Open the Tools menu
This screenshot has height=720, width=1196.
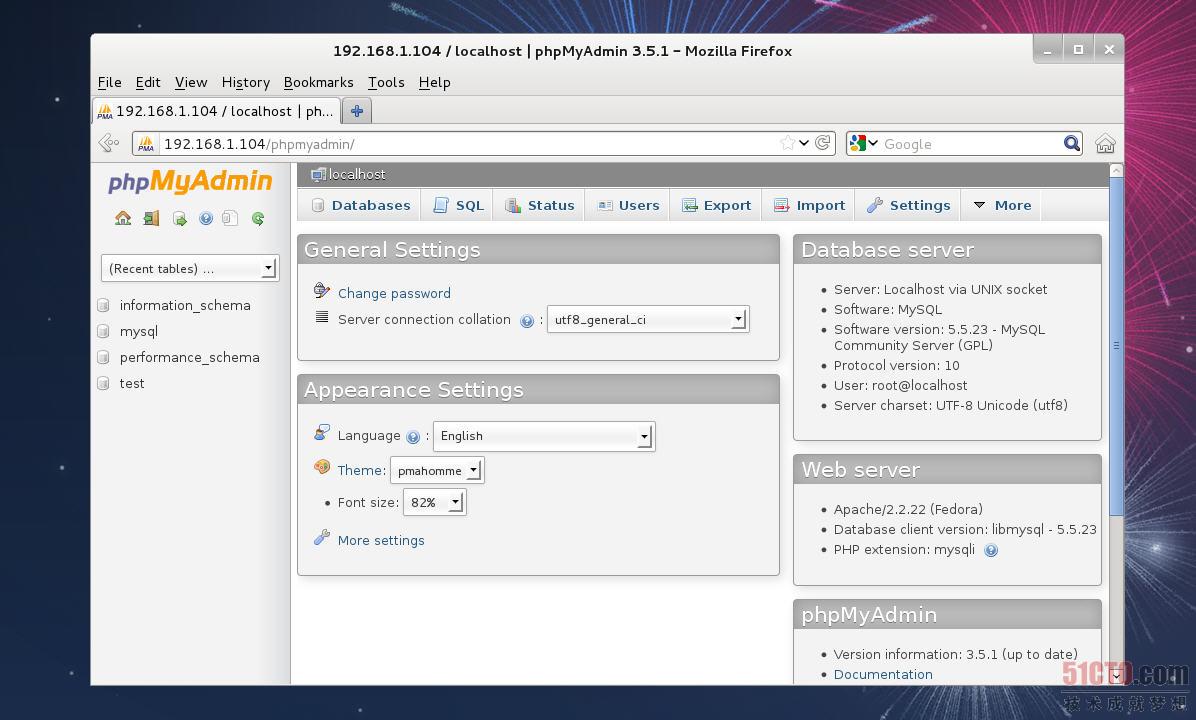386,82
